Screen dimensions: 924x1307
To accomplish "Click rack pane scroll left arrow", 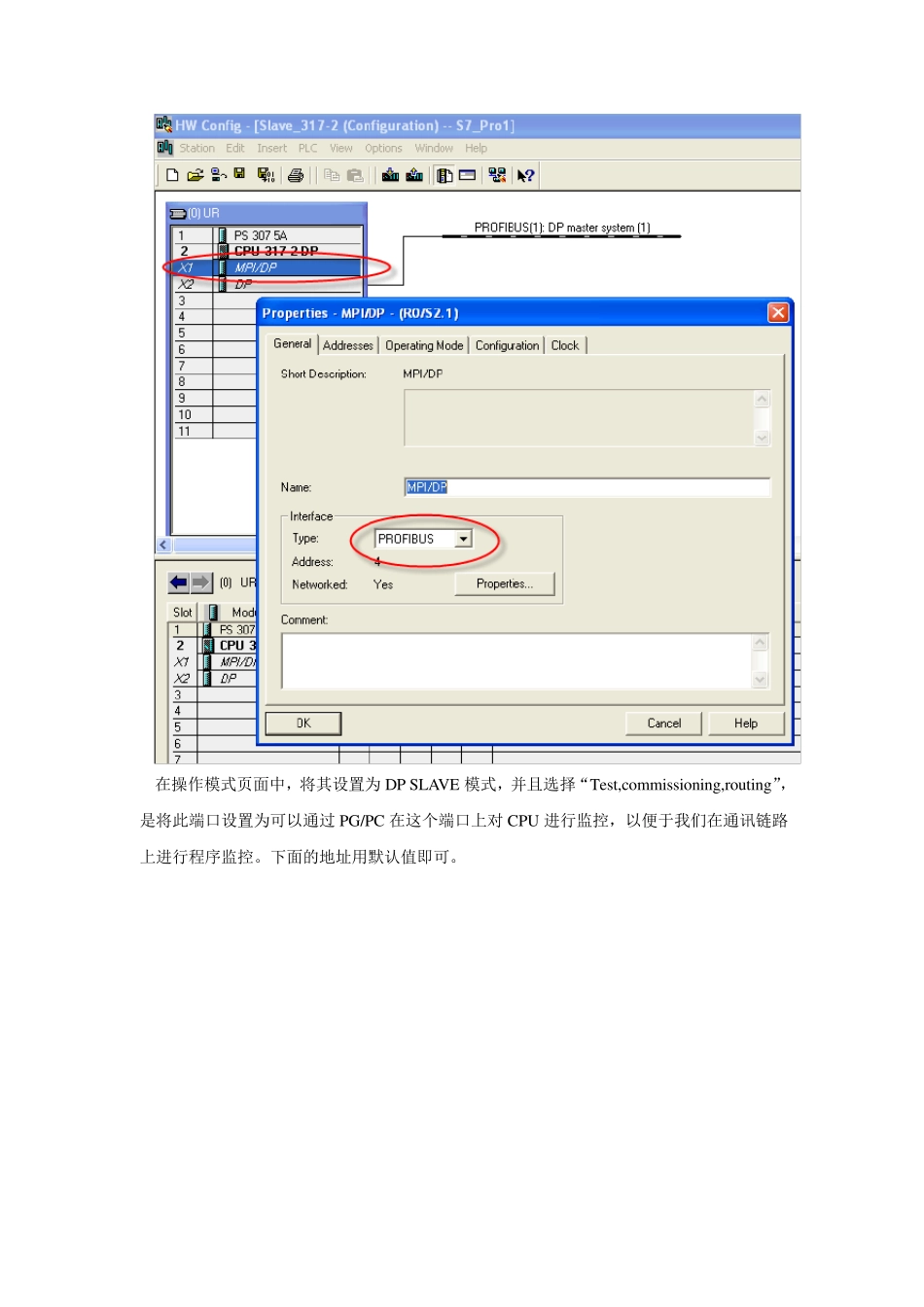I will pos(163,546).
